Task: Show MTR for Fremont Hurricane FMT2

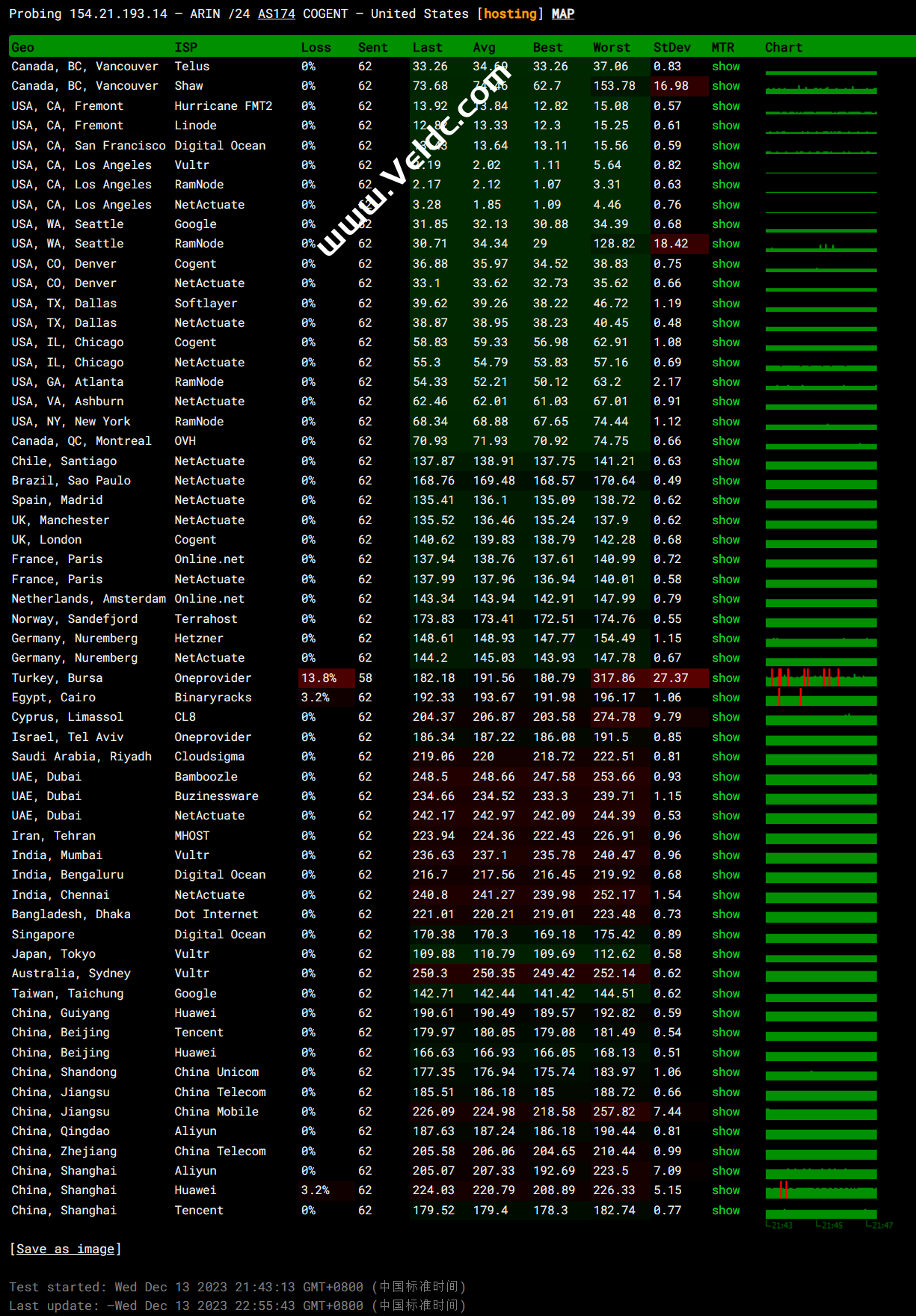Action: pyautogui.click(x=725, y=106)
